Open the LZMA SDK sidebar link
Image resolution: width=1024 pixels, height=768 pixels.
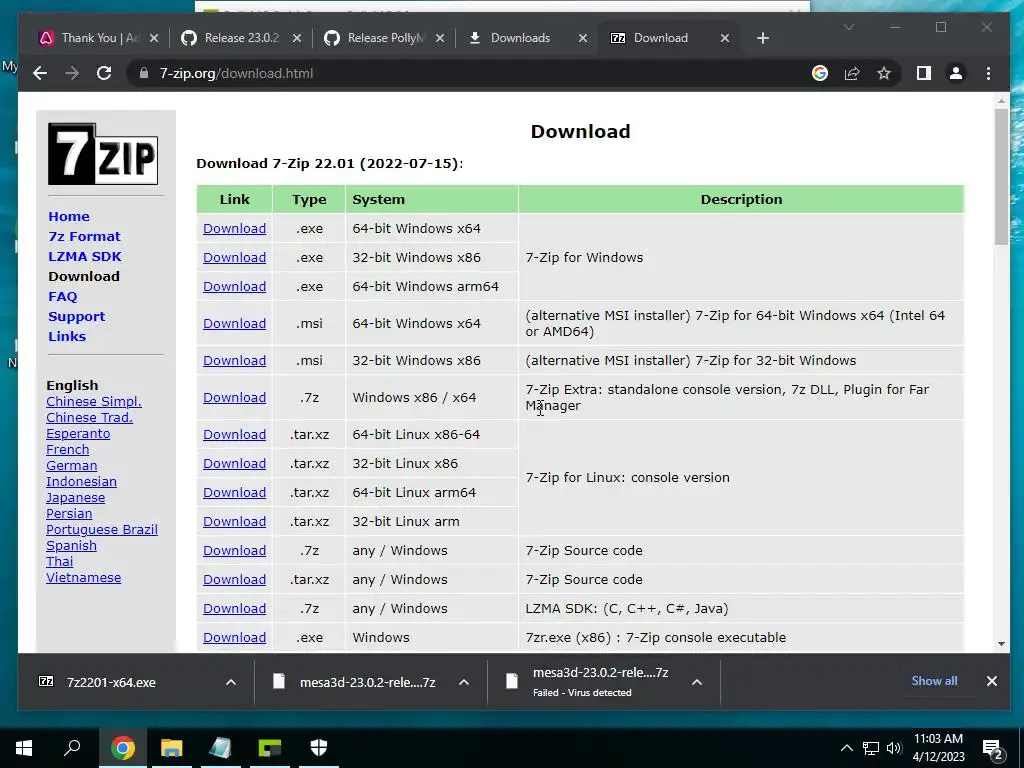pos(84,257)
